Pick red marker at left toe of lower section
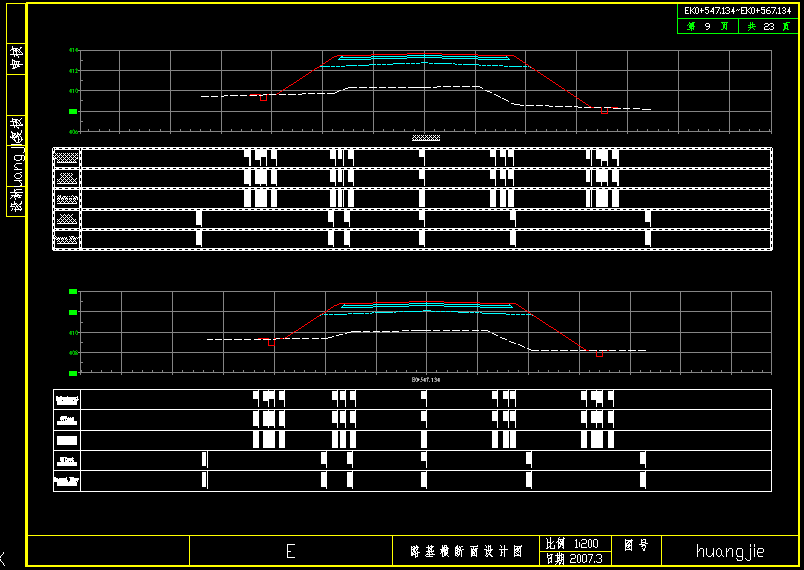804x570 pixels. (x=271, y=342)
